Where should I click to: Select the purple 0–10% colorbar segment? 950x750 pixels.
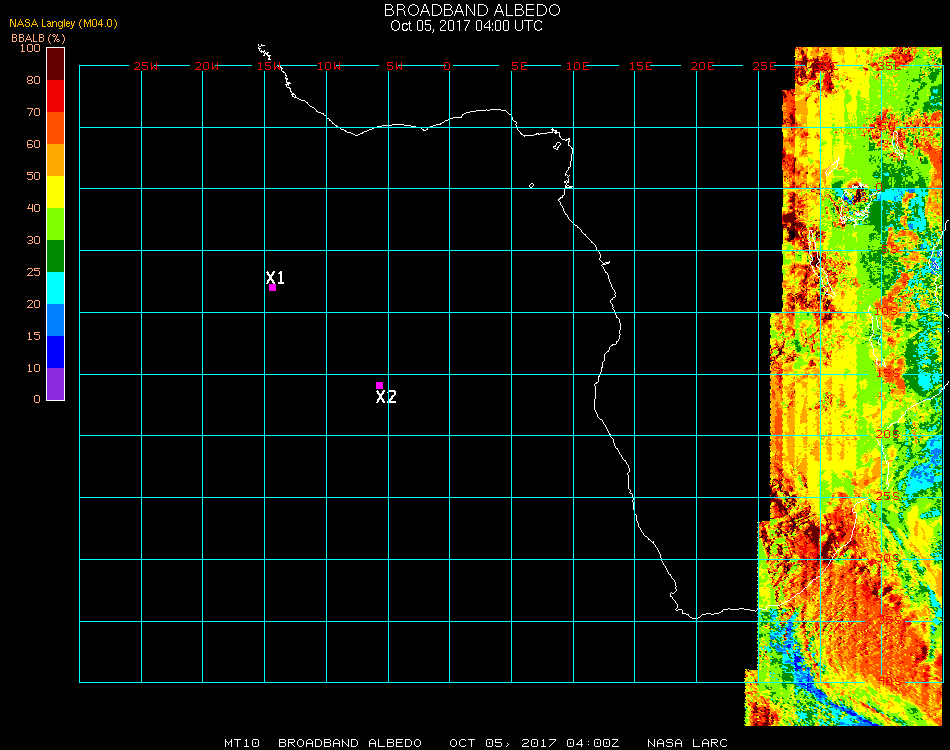(x=55, y=384)
